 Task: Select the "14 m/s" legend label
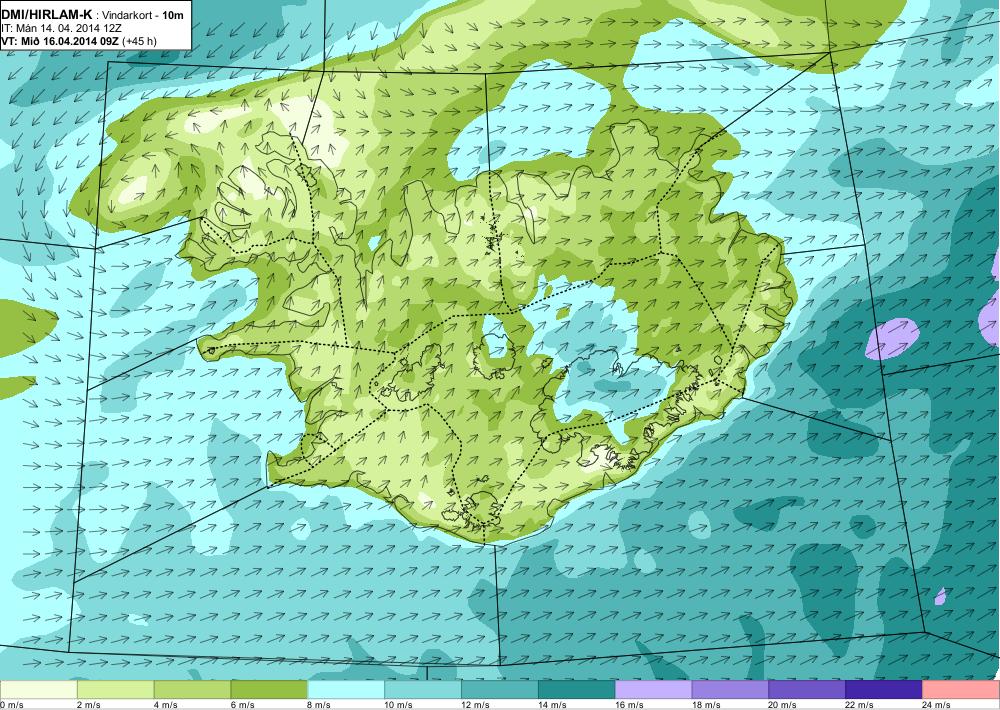[x=552, y=705]
